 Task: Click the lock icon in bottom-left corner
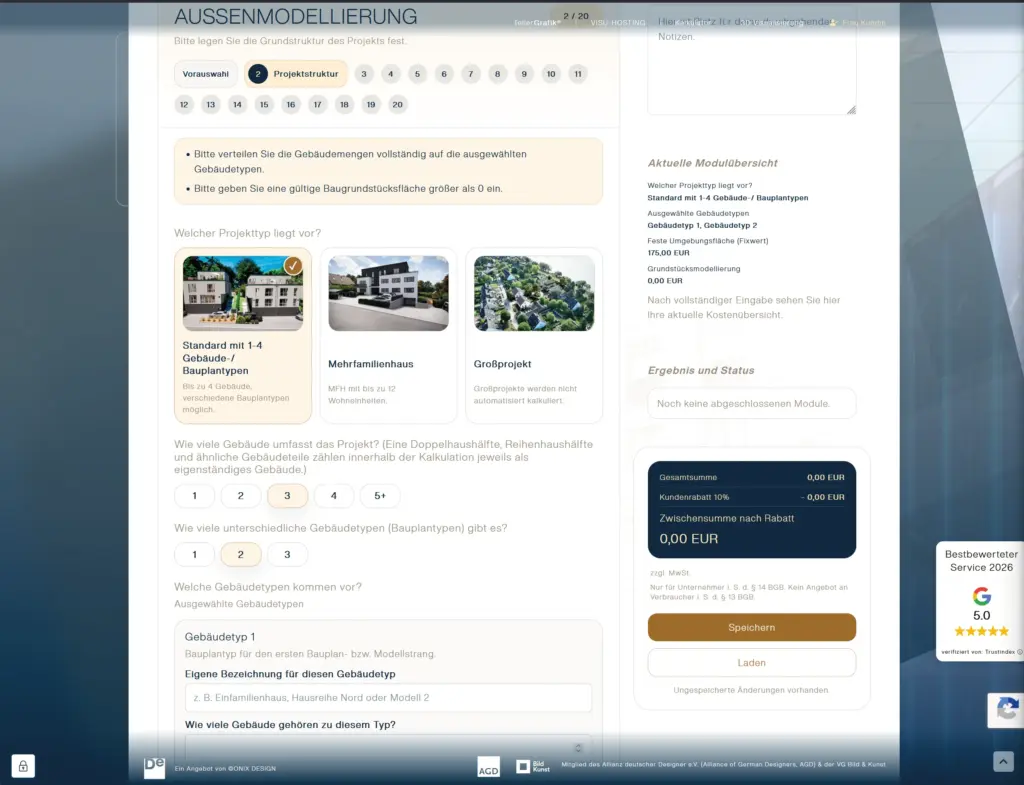tap(23, 766)
